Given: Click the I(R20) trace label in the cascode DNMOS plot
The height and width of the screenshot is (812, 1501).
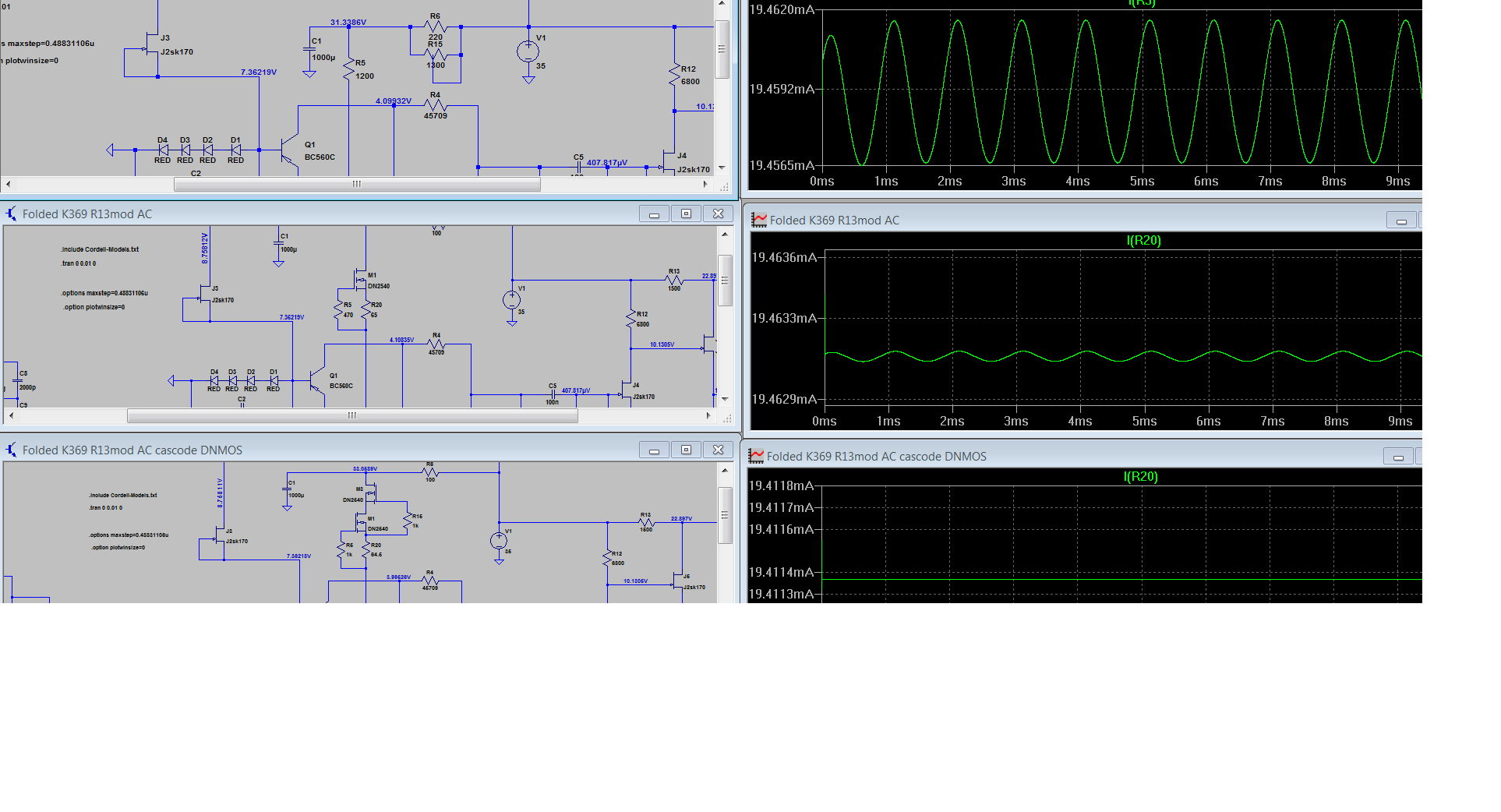Looking at the screenshot, I should [1141, 476].
